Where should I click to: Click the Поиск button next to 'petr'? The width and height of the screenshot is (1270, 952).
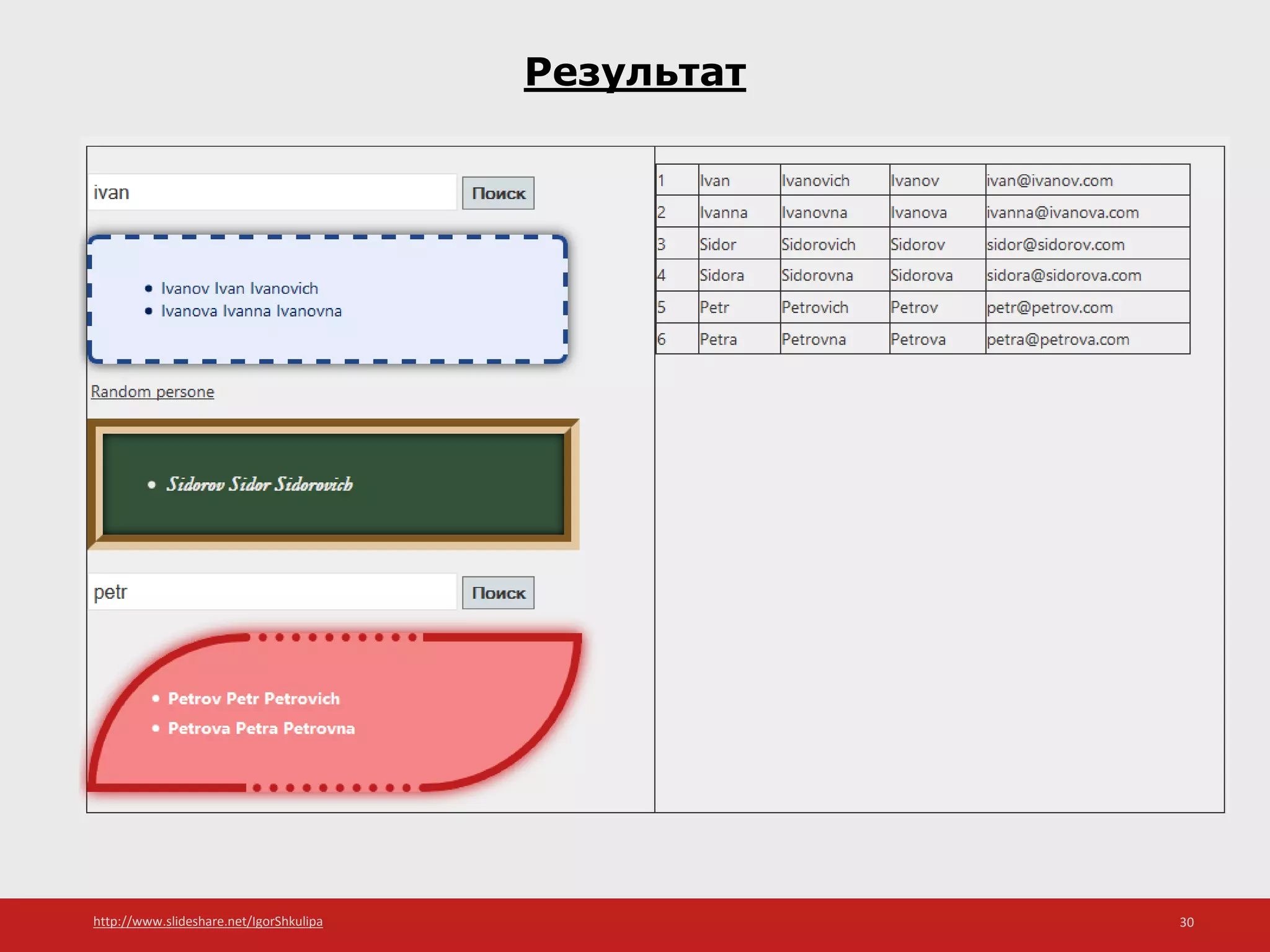[x=498, y=593]
